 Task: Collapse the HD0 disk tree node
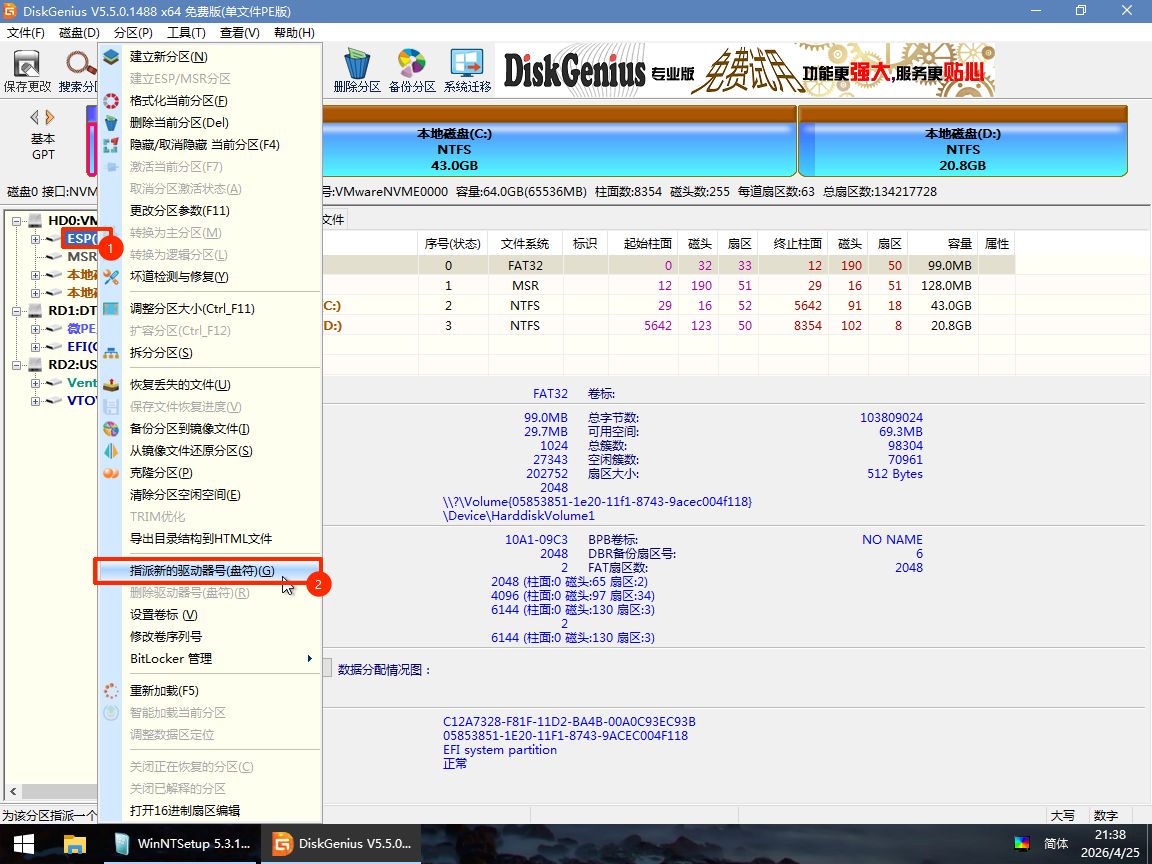click(15, 220)
